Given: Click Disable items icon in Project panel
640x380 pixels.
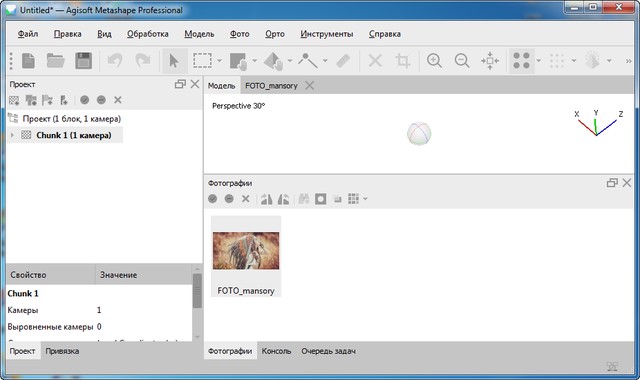Looking at the screenshot, I should [101, 100].
